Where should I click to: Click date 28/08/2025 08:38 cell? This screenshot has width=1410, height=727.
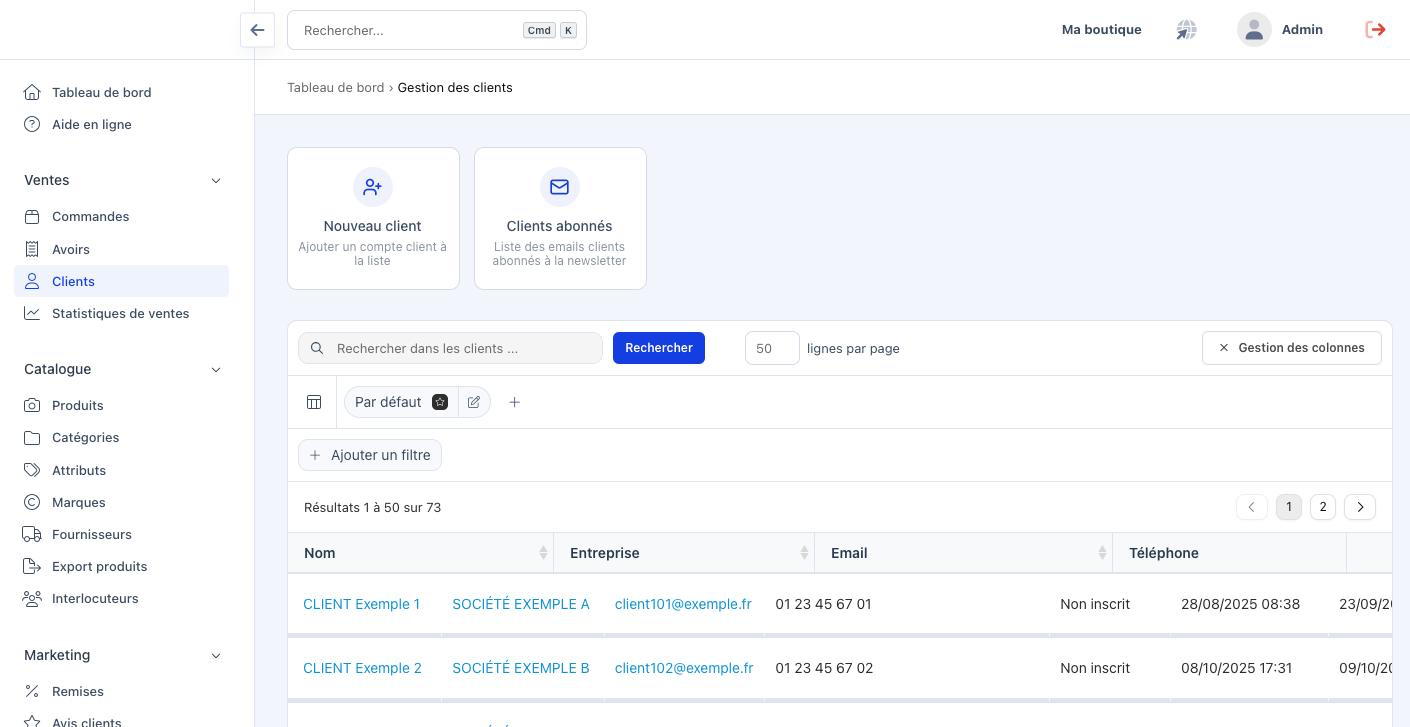pyautogui.click(x=1240, y=604)
